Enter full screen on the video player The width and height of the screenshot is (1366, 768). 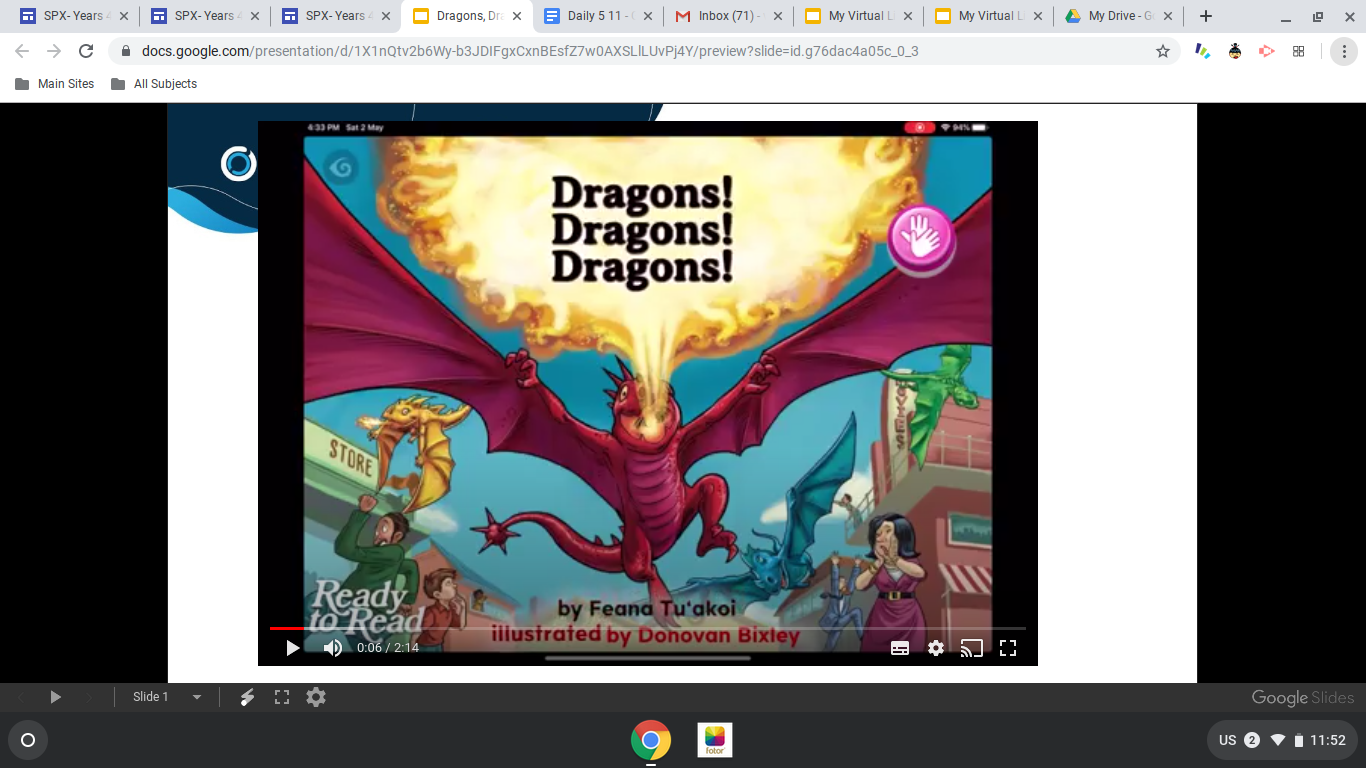point(1008,648)
